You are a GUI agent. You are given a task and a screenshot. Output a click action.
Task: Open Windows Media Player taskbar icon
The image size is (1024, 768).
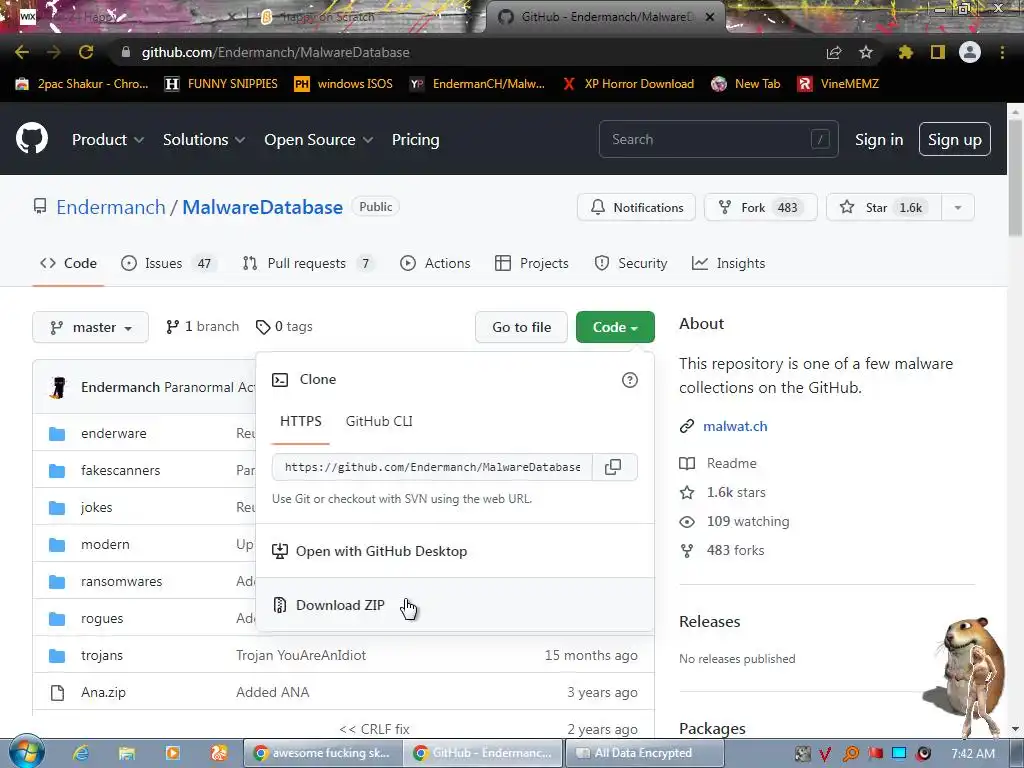pos(172,753)
